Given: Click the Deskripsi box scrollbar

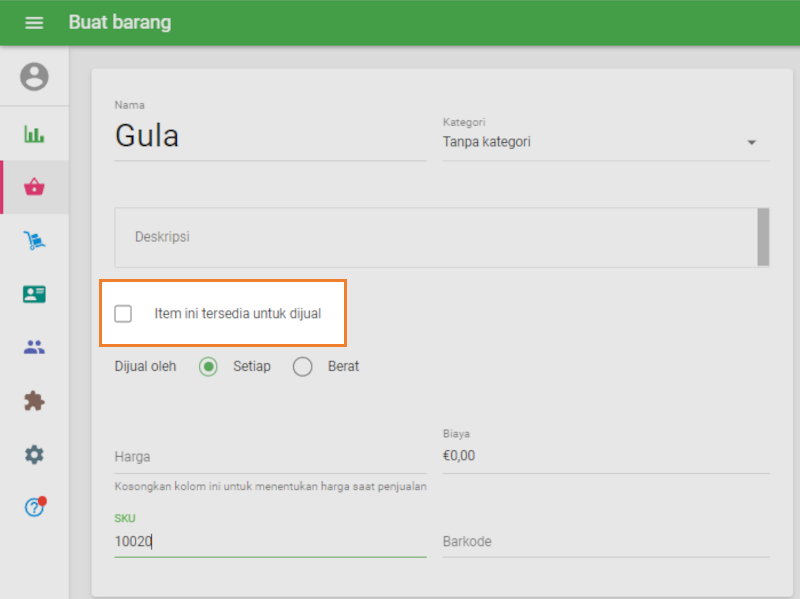Looking at the screenshot, I should (x=763, y=237).
